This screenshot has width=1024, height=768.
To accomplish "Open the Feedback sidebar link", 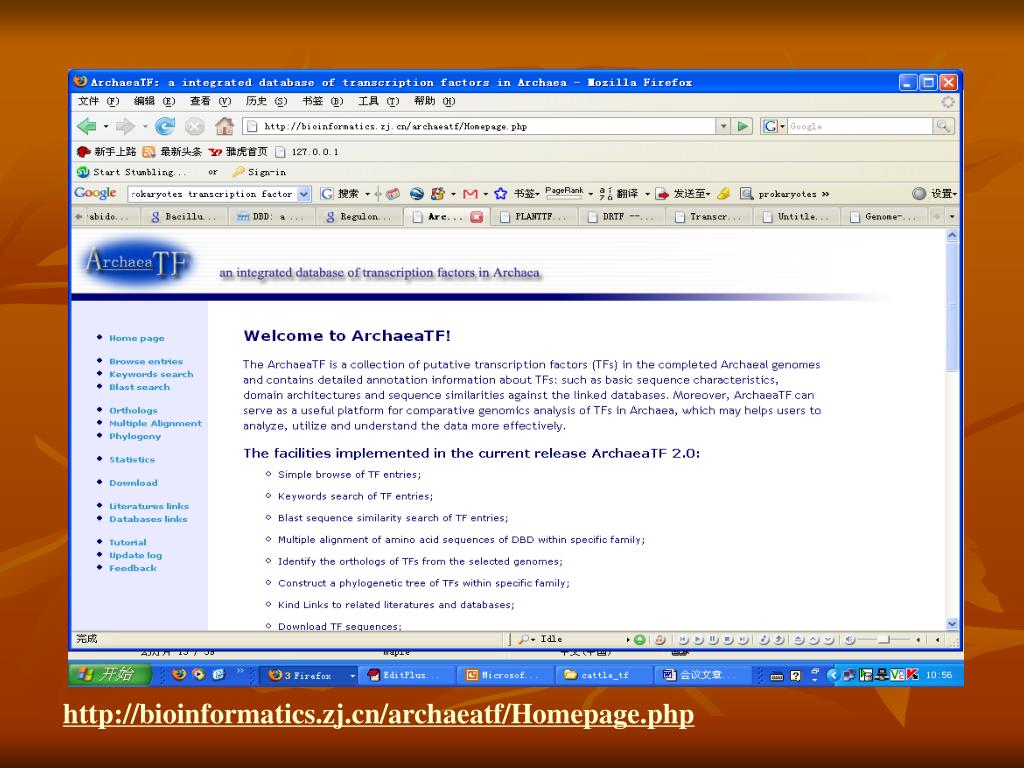I will click(133, 568).
